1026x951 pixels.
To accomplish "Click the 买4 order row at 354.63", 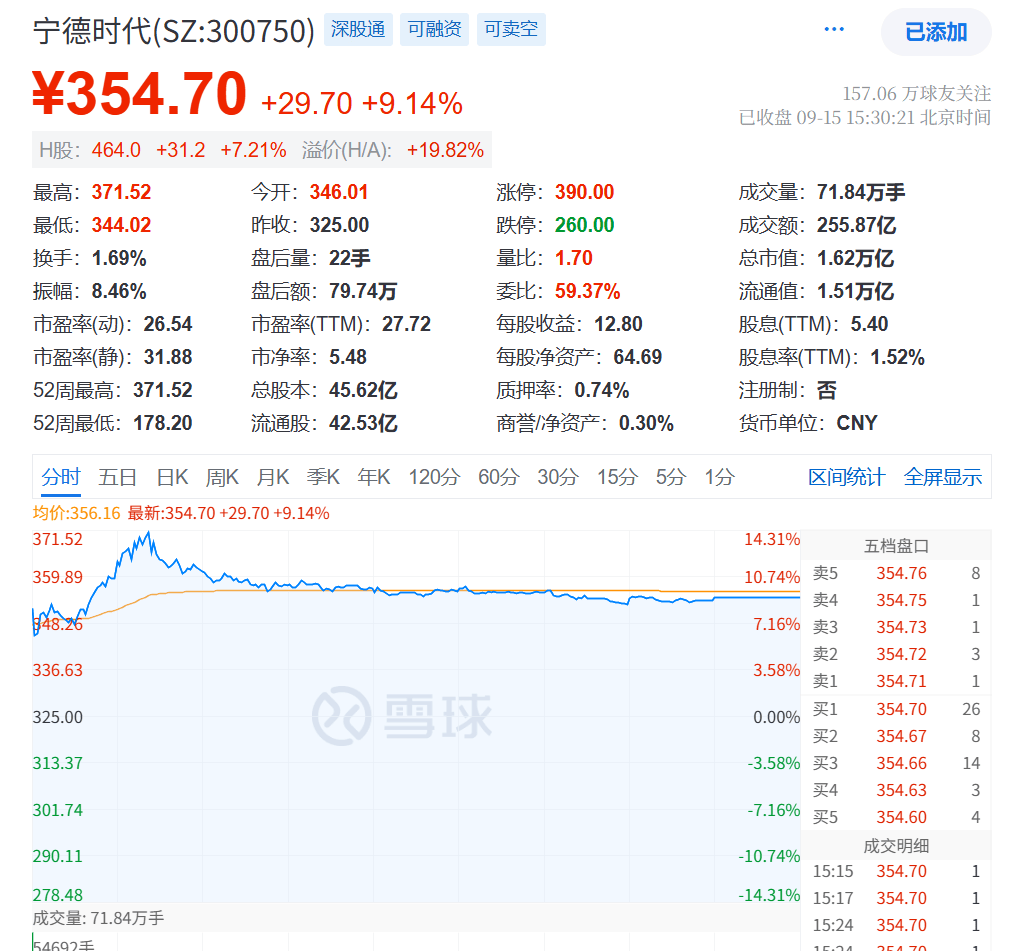I will 896,790.
